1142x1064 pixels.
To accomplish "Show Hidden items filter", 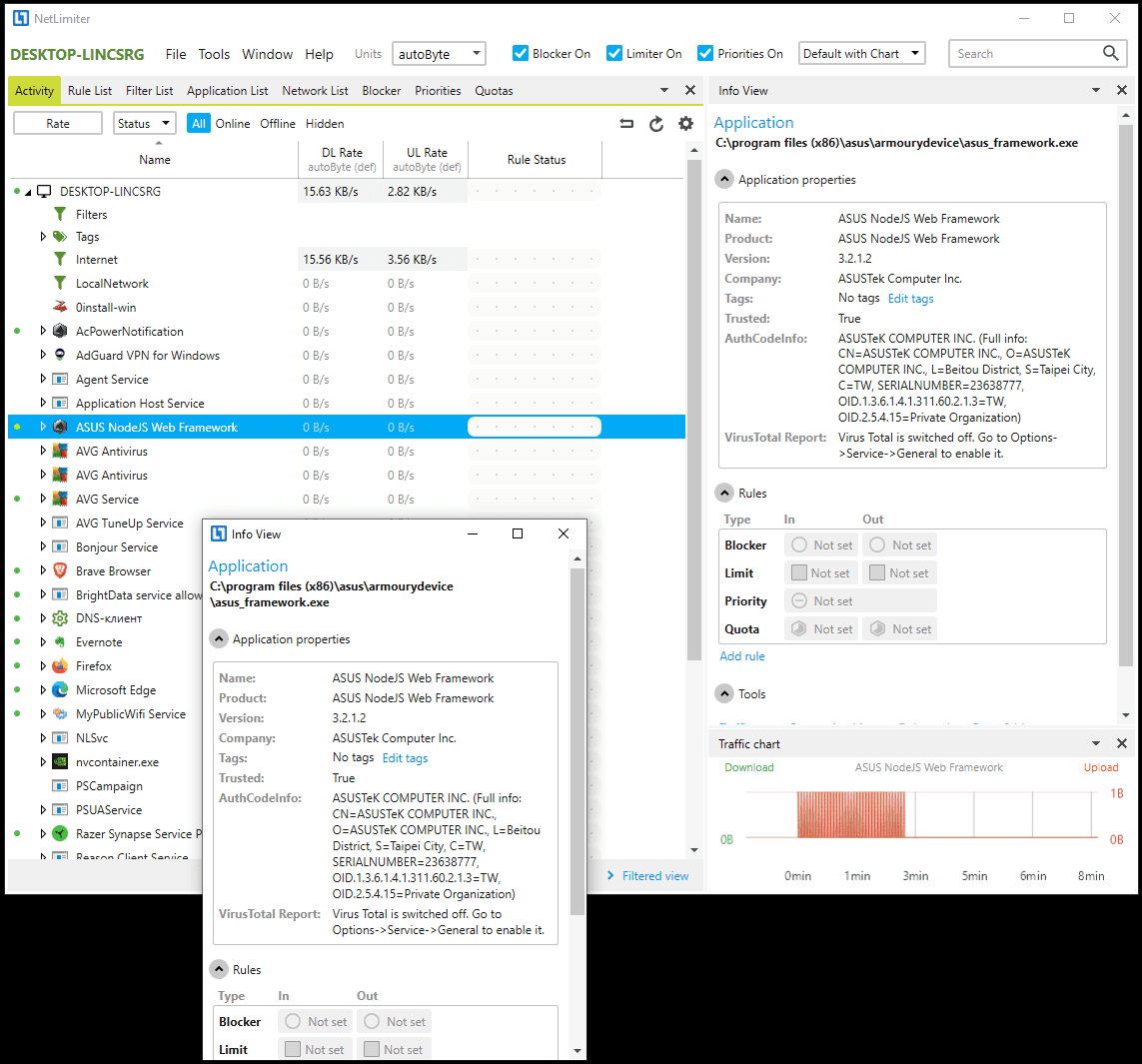I will (324, 124).
